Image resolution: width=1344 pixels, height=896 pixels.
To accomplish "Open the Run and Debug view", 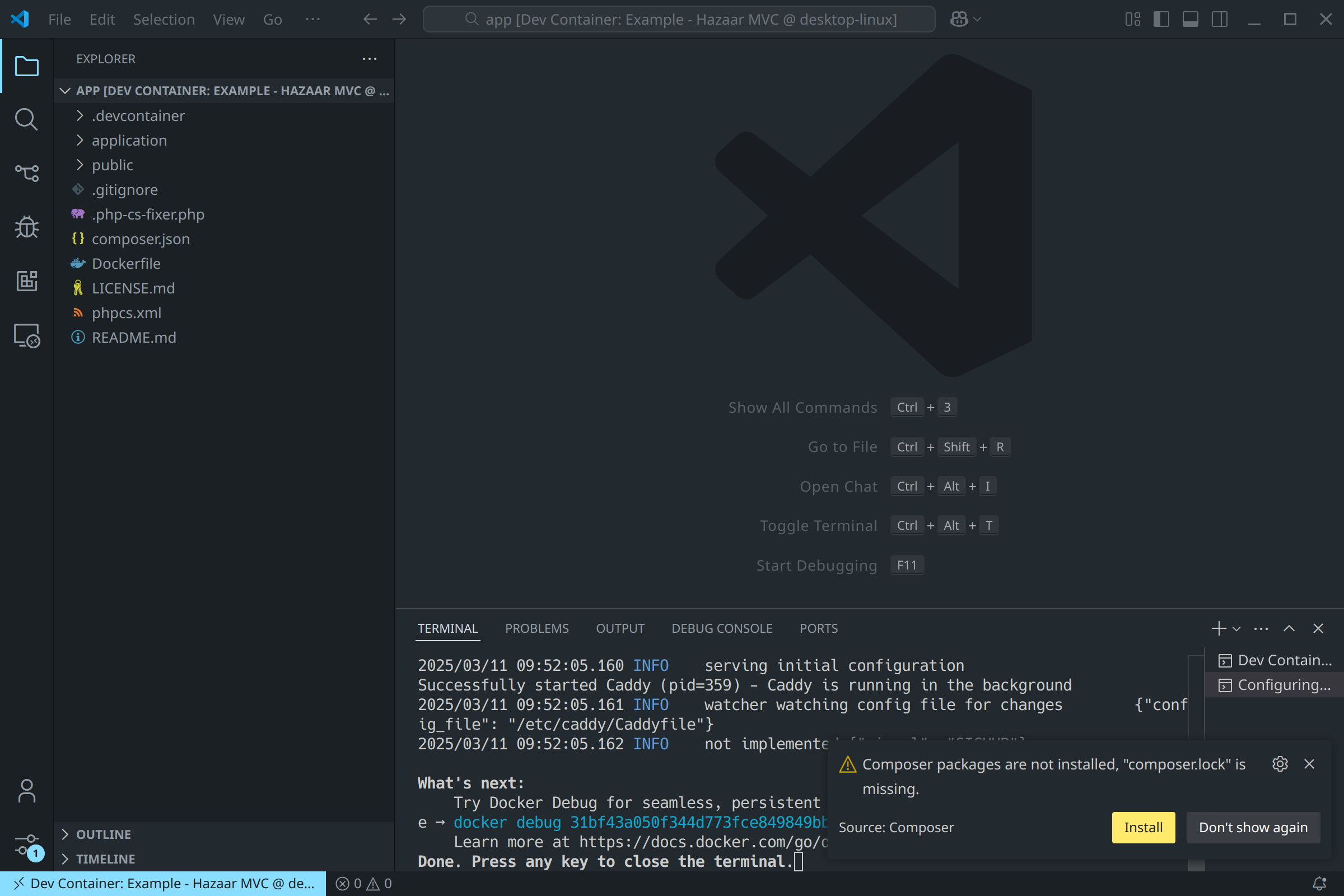I will (26, 227).
